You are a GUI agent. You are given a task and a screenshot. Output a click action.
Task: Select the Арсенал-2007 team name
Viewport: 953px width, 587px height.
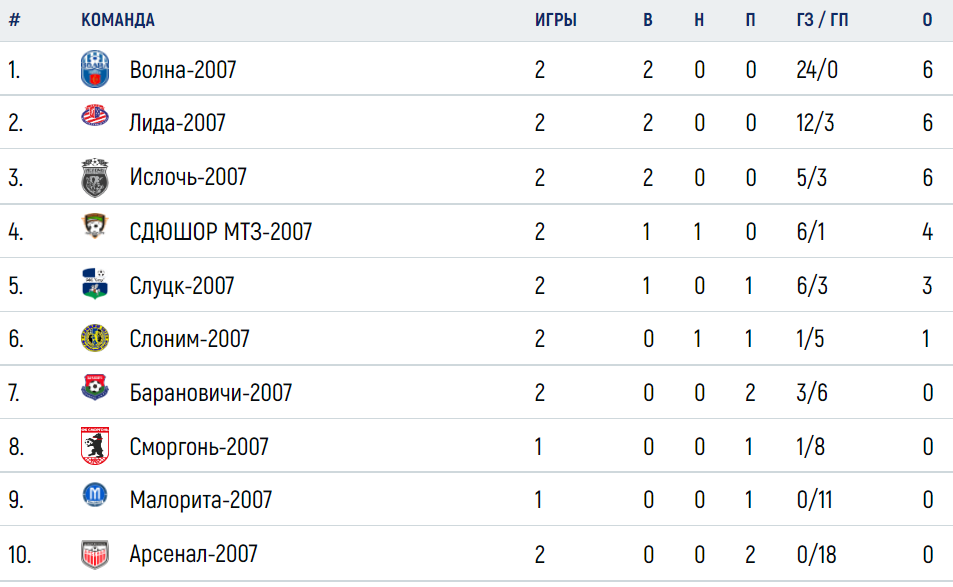(x=193, y=554)
